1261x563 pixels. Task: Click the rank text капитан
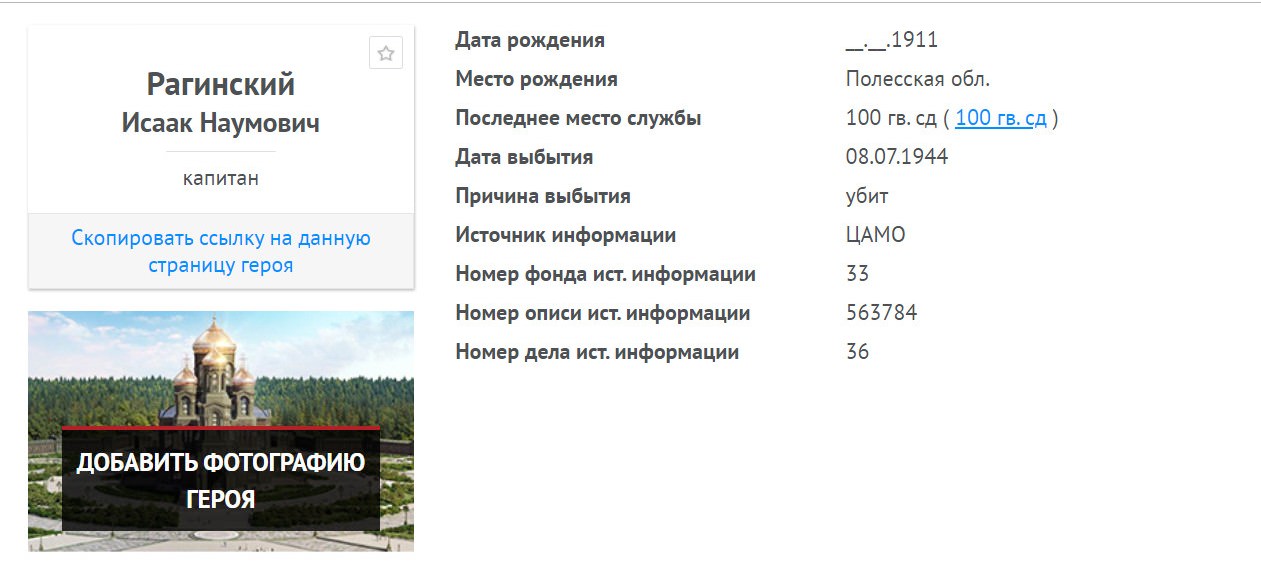tap(221, 179)
